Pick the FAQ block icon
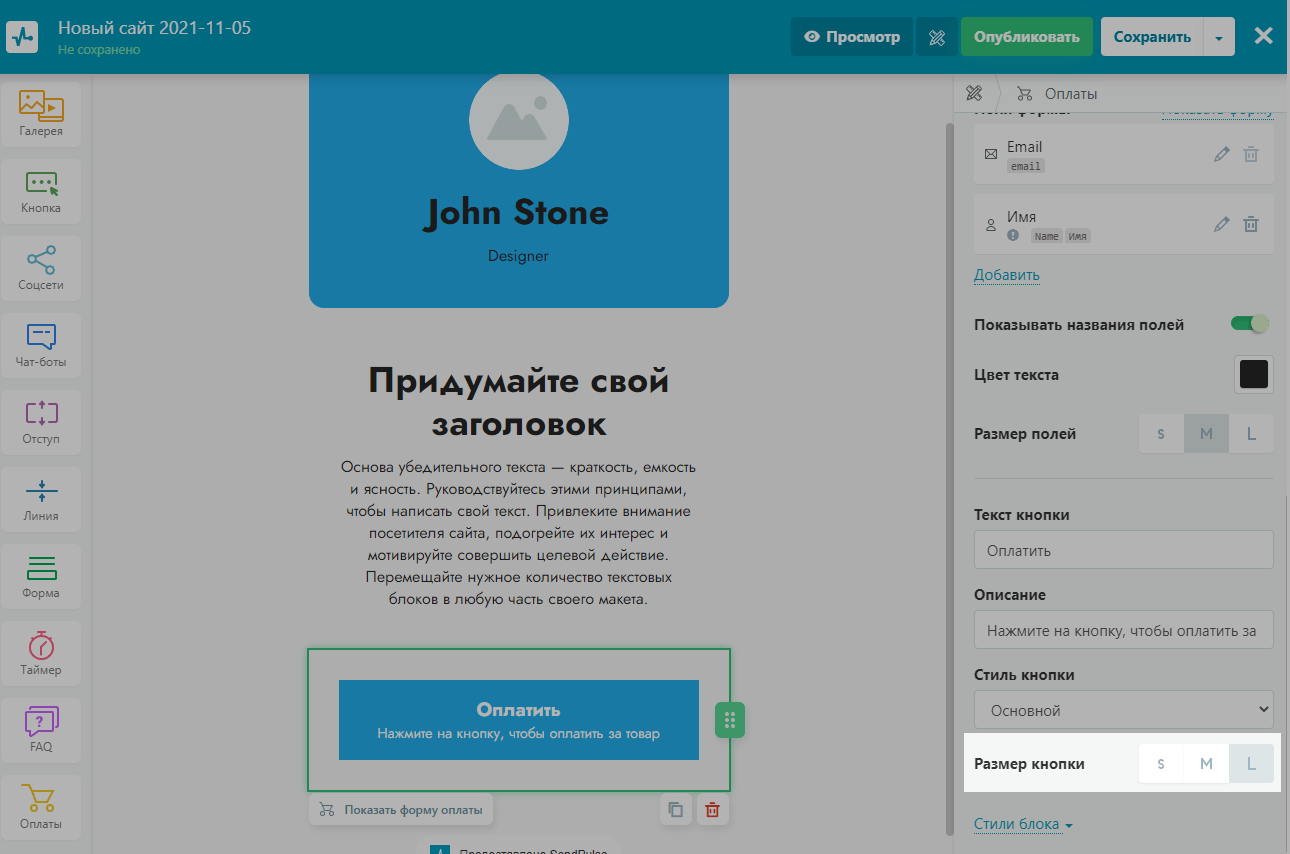 41,728
